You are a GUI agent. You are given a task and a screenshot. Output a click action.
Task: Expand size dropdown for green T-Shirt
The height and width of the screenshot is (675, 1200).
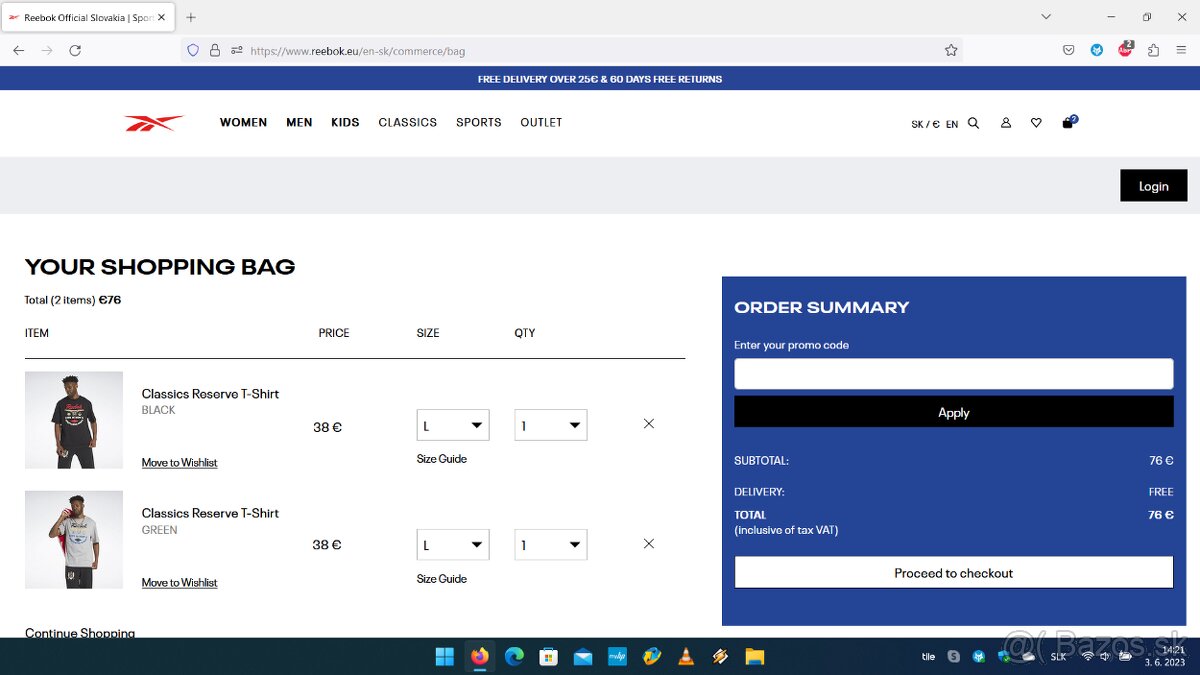coord(453,545)
